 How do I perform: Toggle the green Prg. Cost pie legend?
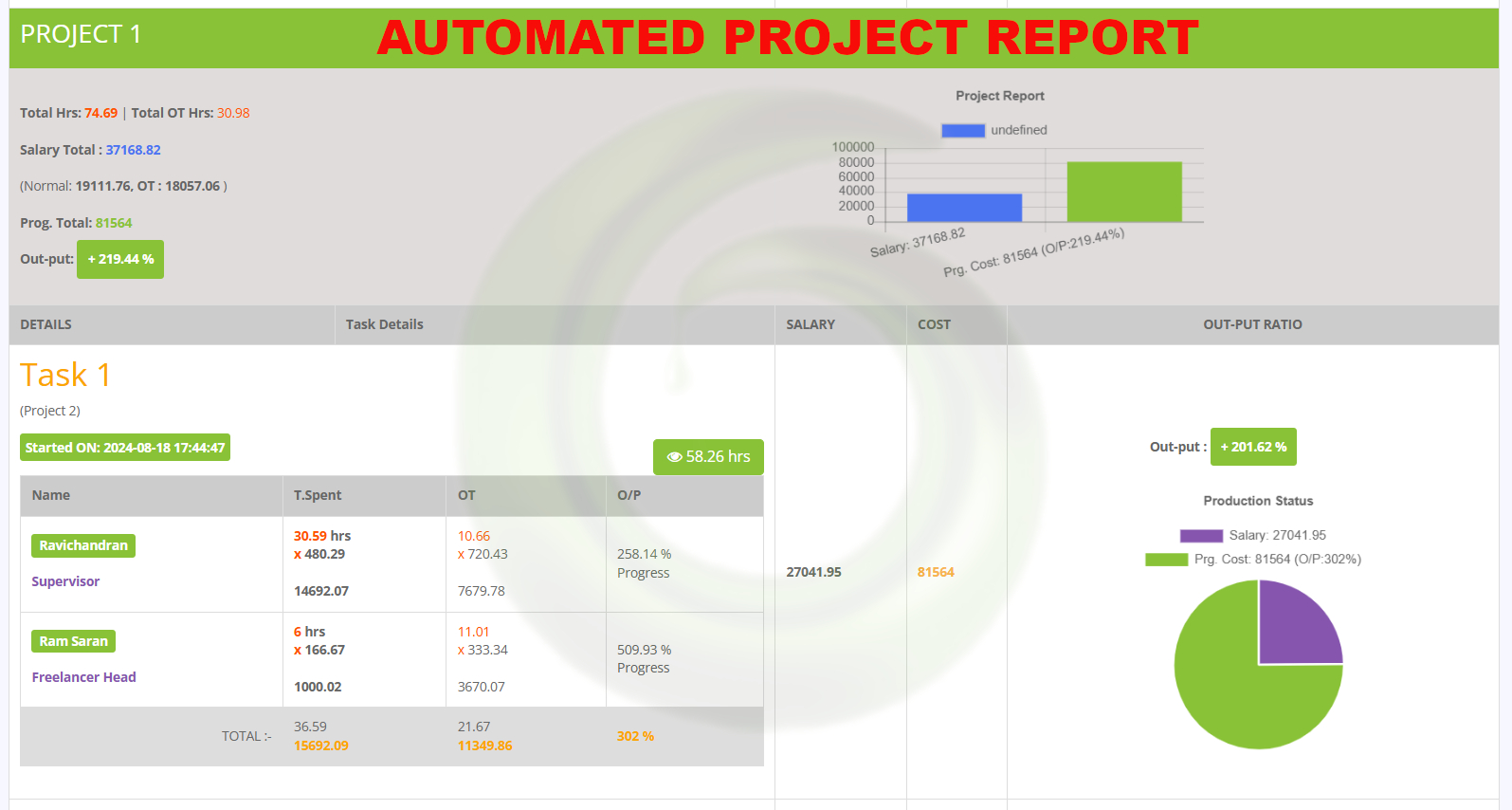(1166, 560)
